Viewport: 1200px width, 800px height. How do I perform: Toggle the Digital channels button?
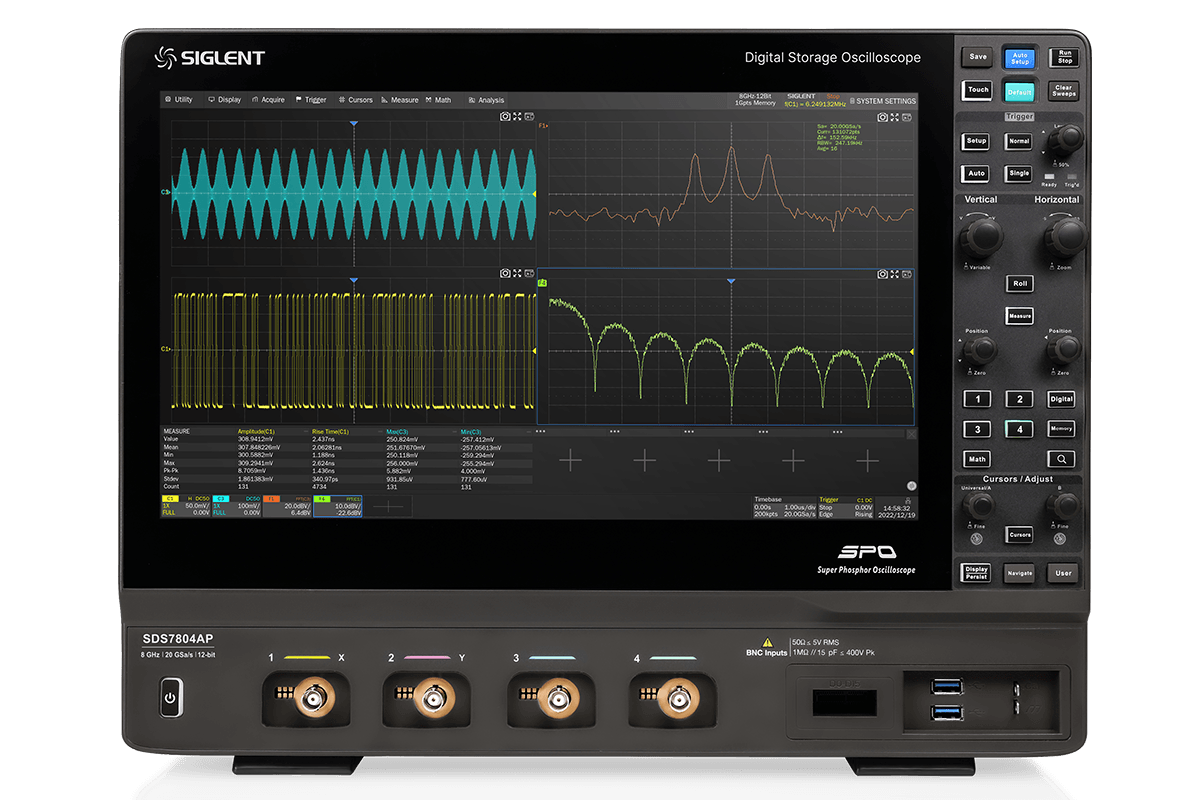(1061, 399)
